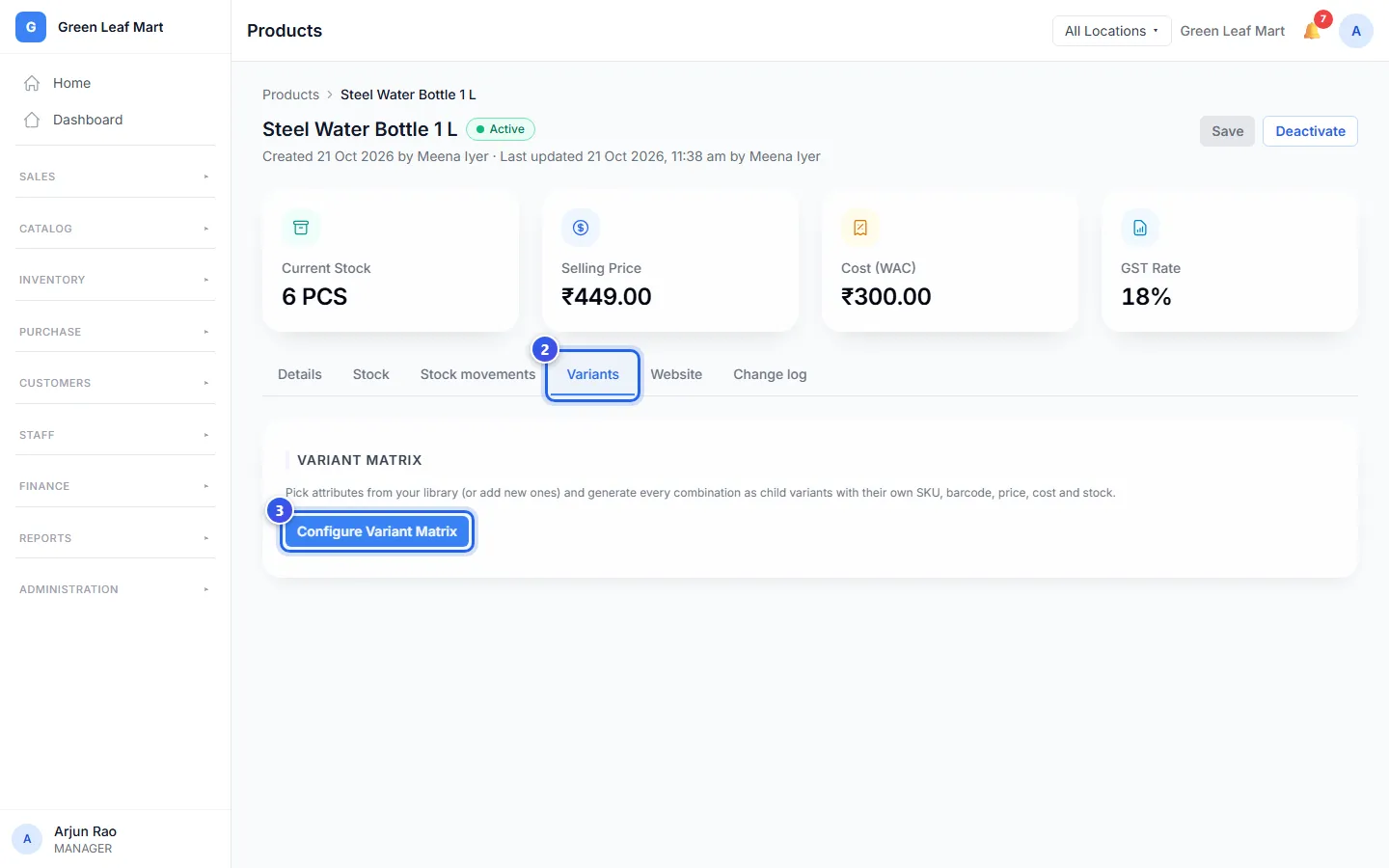Open the All Locations dropdown

pyautogui.click(x=1111, y=31)
